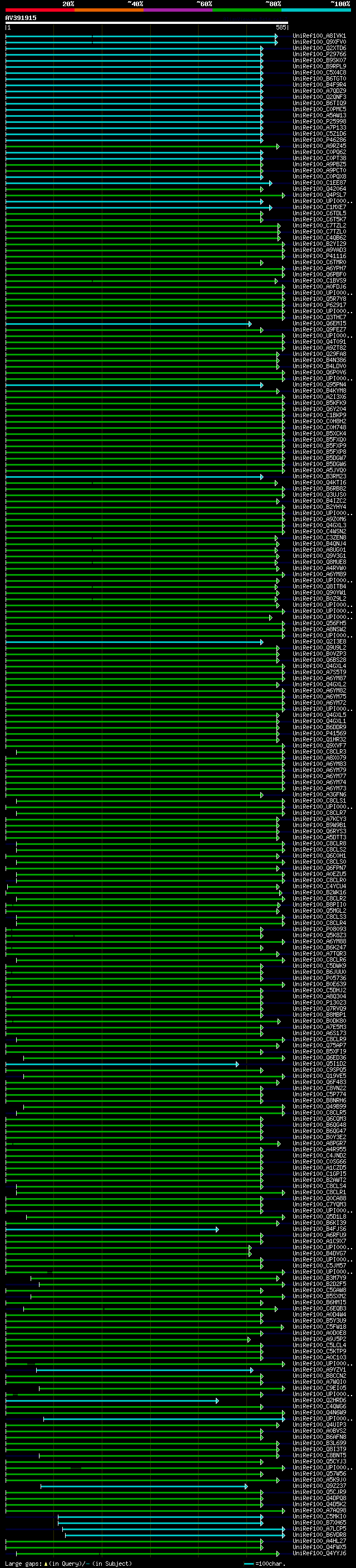Click last hit UniRef100_Q4YYJ6

(x=319, y=1553)
